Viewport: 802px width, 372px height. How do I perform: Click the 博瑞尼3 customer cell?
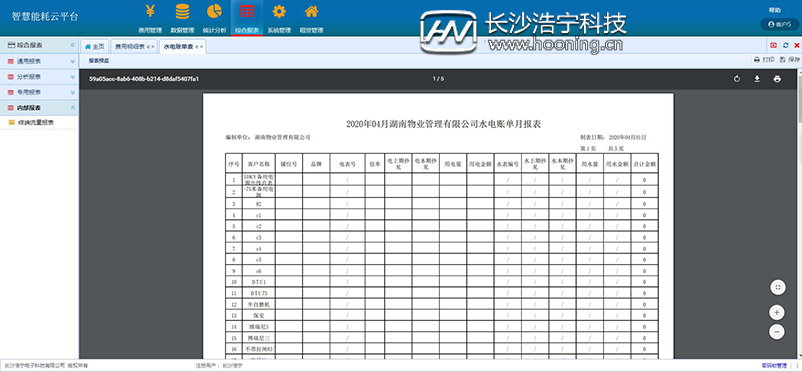coord(258,326)
